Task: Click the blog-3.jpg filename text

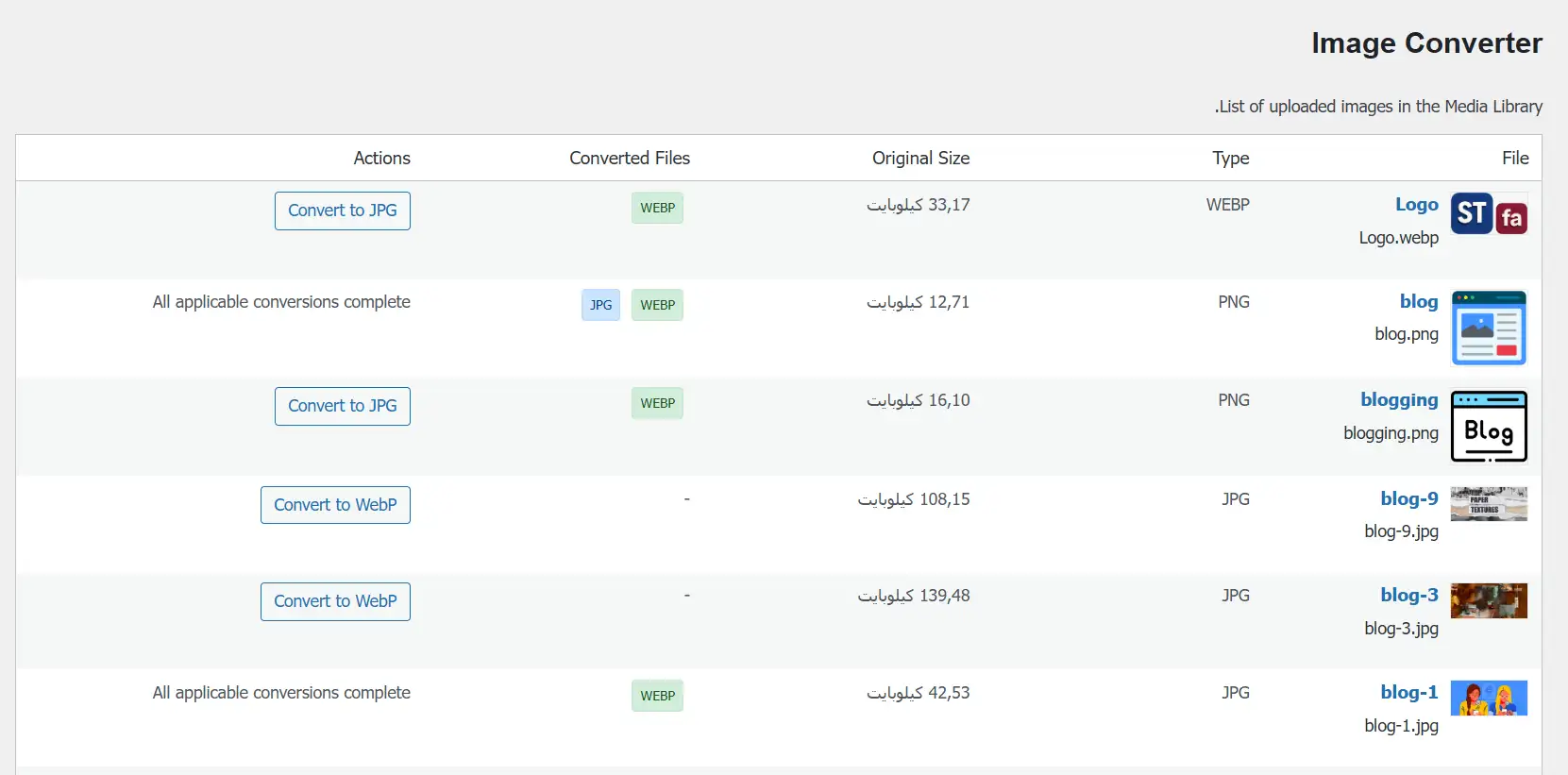Action: [x=1401, y=629]
